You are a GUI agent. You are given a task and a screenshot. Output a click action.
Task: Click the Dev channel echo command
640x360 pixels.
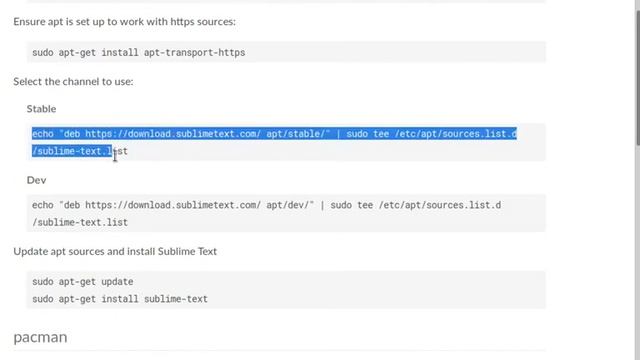click(x=267, y=213)
